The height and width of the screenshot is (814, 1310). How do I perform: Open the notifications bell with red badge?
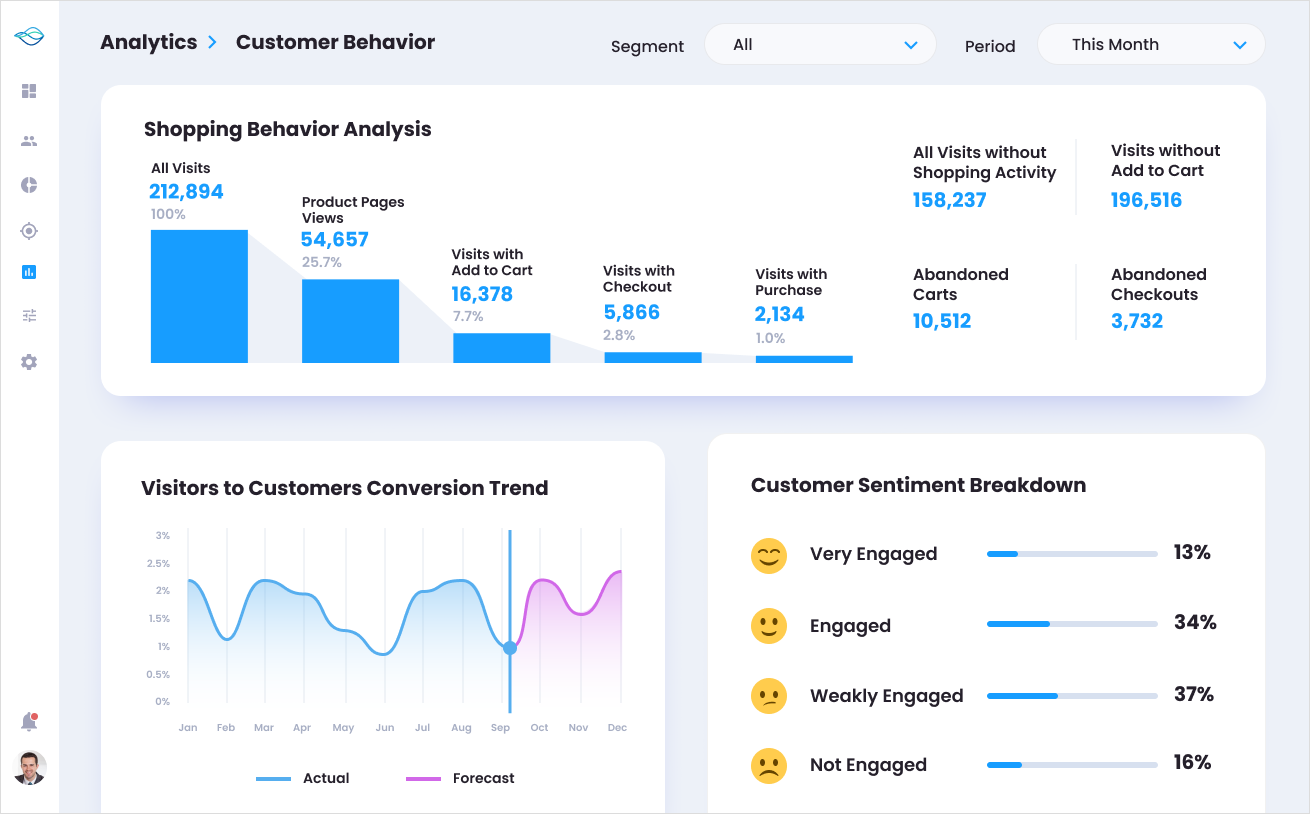pyautogui.click(x=27, y=720)
